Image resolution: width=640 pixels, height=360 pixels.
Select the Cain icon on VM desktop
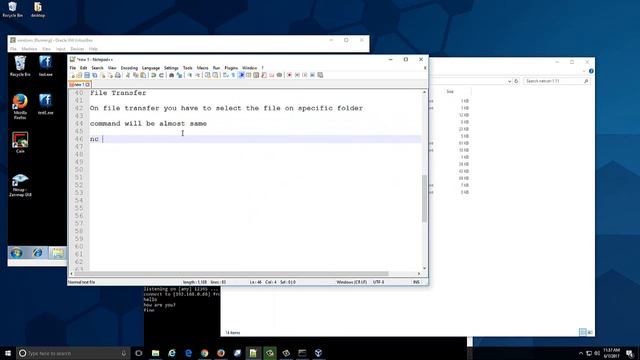(x=20, y=142)
